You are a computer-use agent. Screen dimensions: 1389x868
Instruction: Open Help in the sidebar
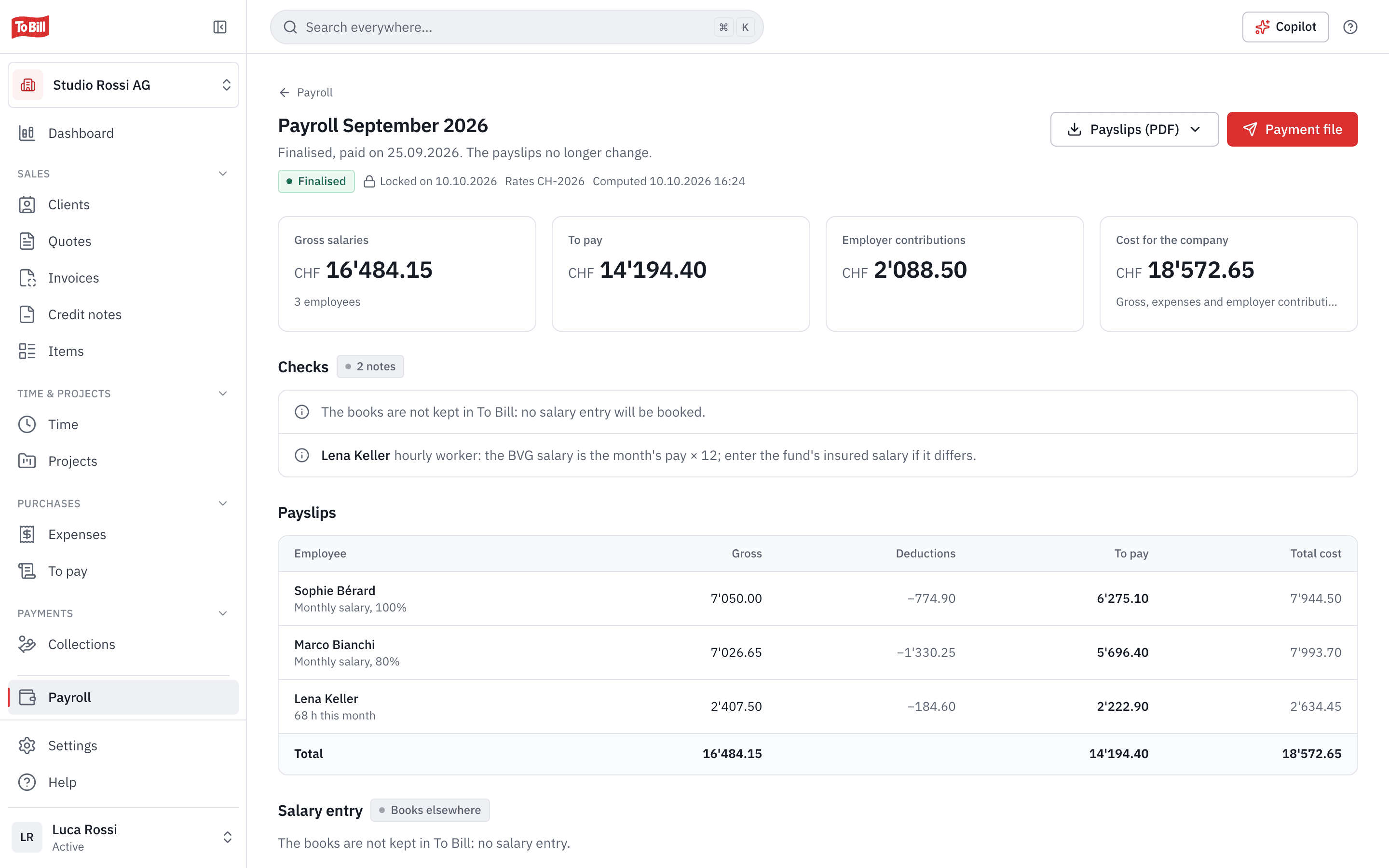click(123, 783)
